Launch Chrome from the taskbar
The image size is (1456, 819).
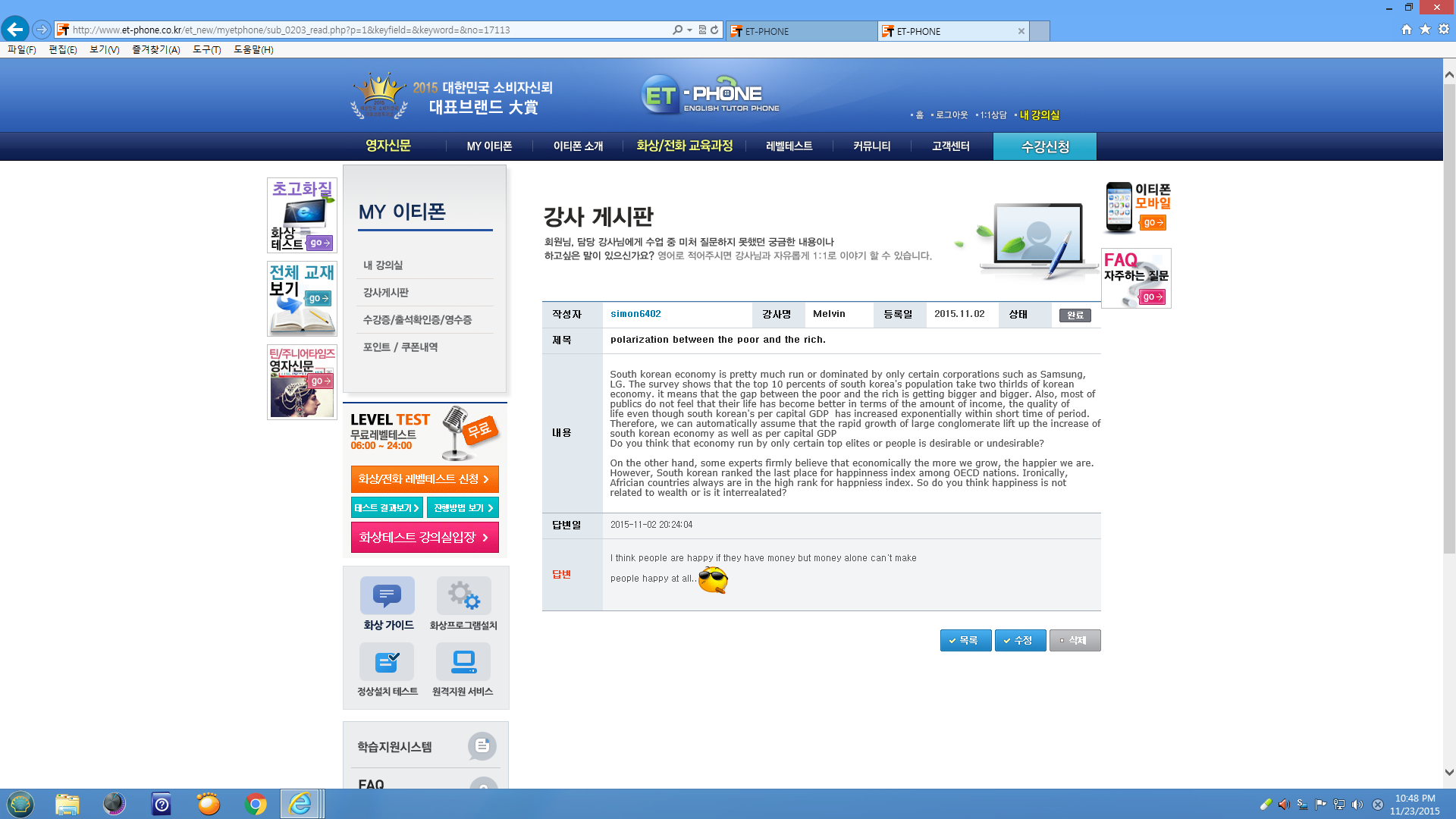[256, 804]
